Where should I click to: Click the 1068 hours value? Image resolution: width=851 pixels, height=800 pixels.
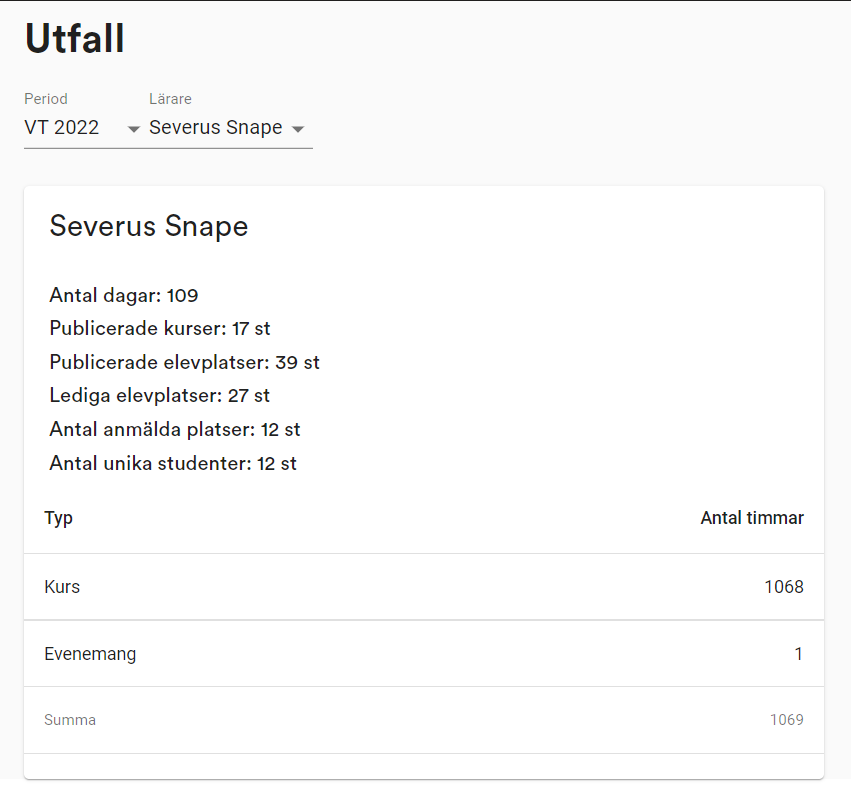(783, 587)
